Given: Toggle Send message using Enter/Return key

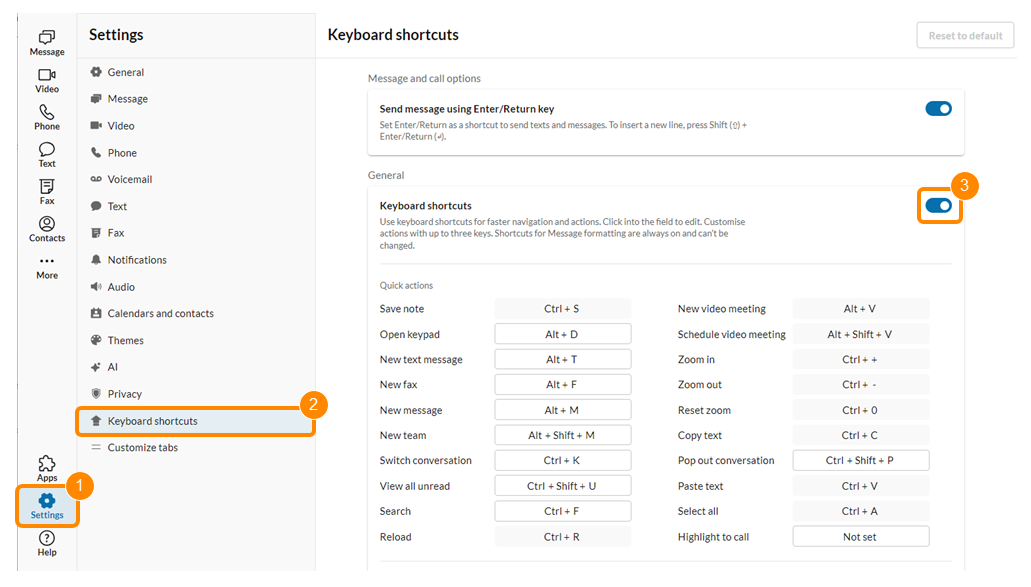Looking at the screenshot, I should [938, 109].
